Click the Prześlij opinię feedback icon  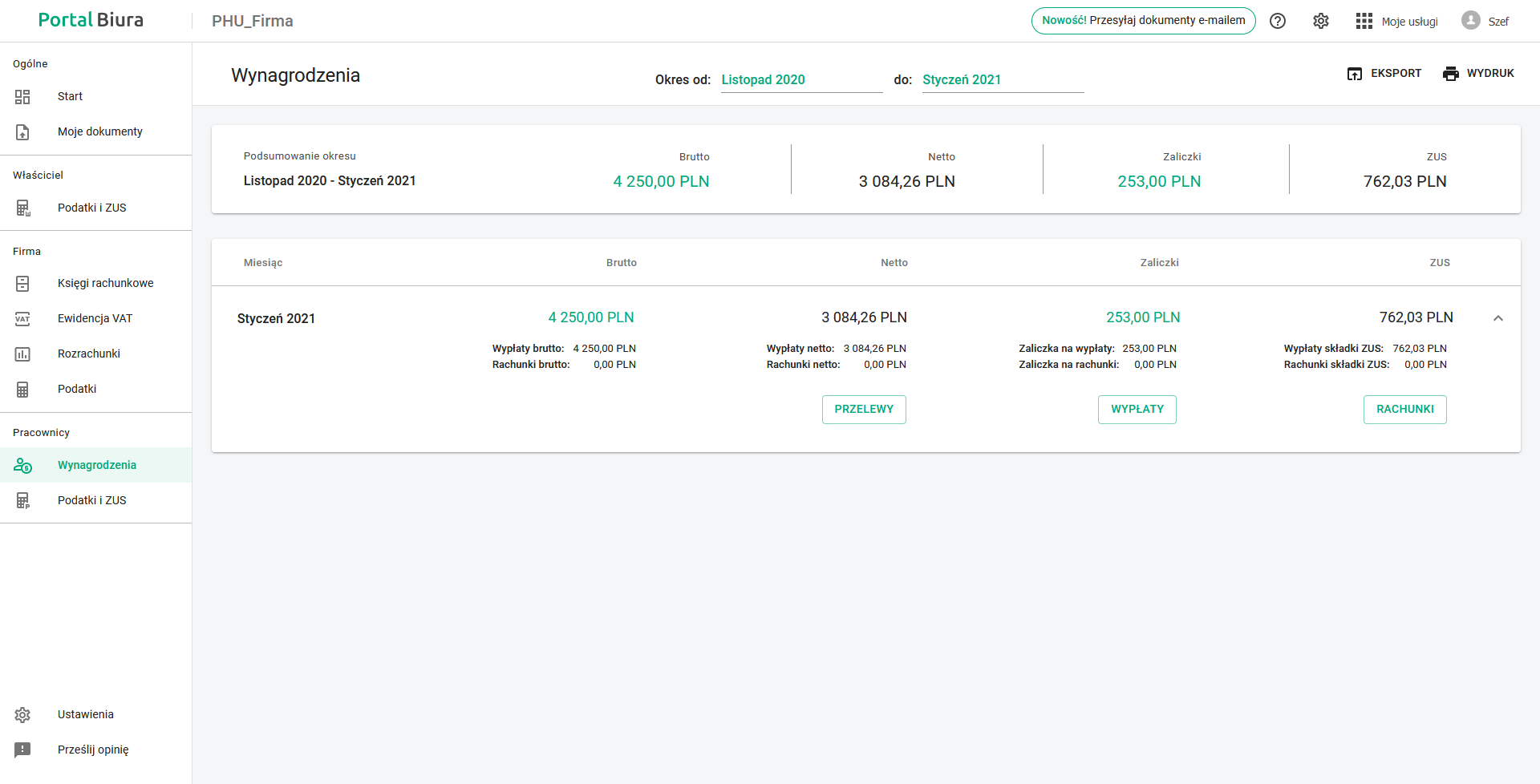(22, 750)
